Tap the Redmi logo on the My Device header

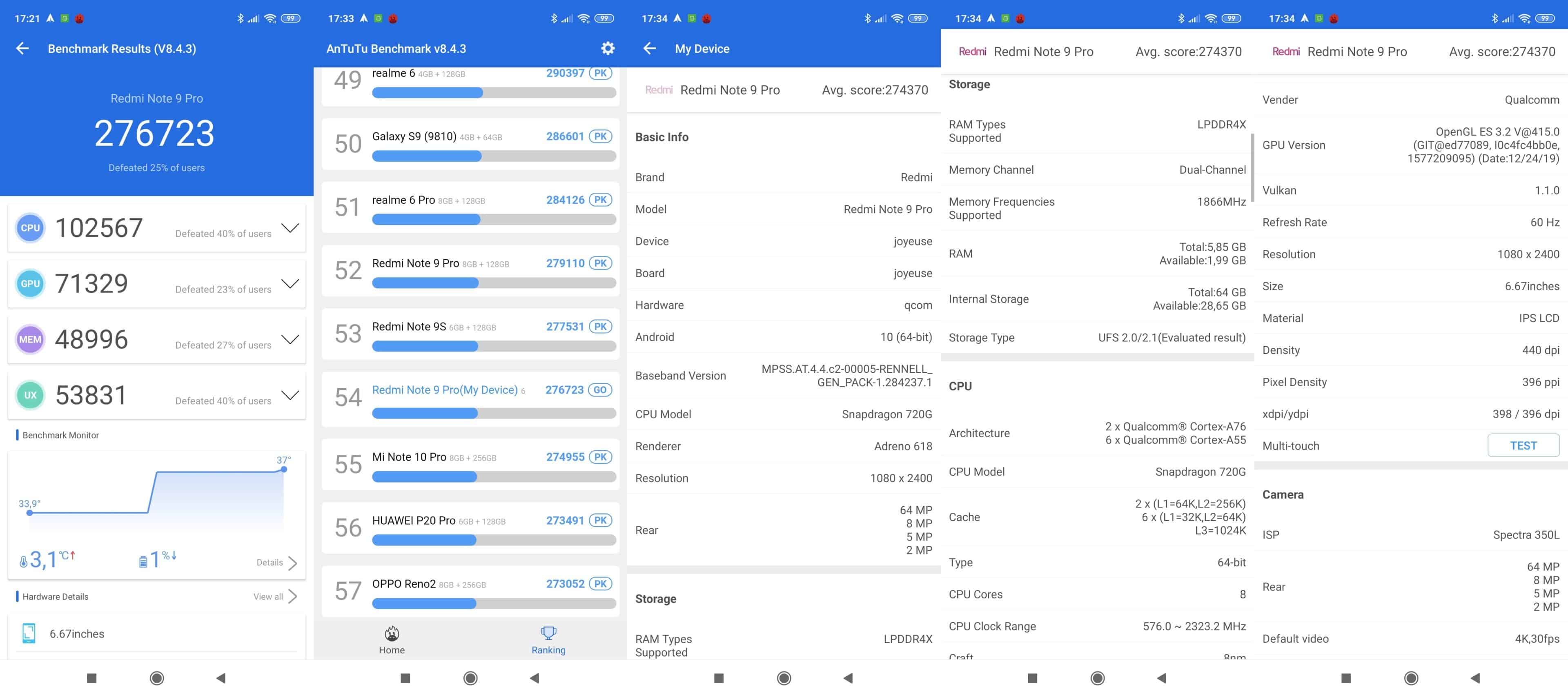(x=659, y=90)
